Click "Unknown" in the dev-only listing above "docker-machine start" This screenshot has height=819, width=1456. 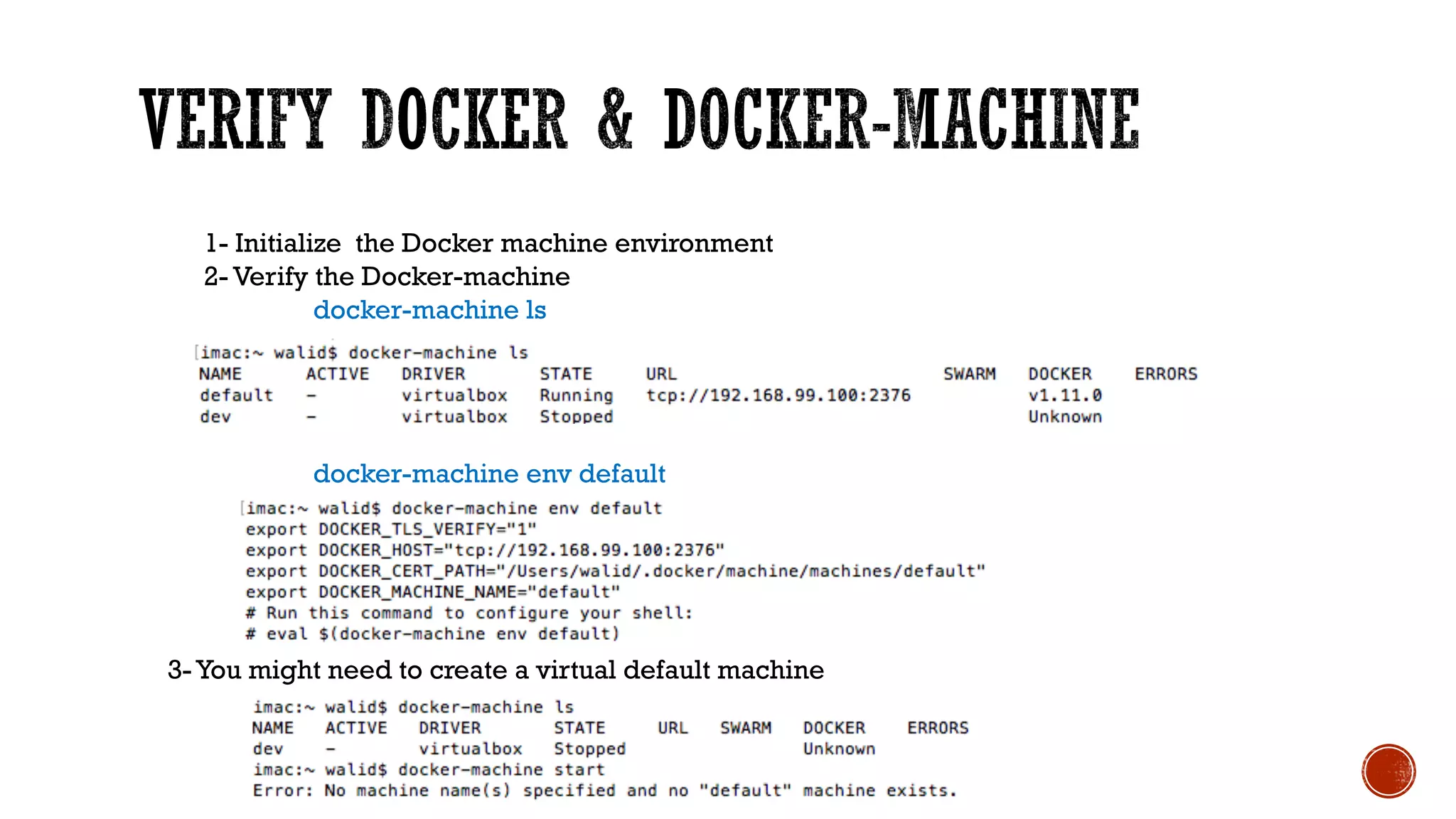[x=839, y=749]
